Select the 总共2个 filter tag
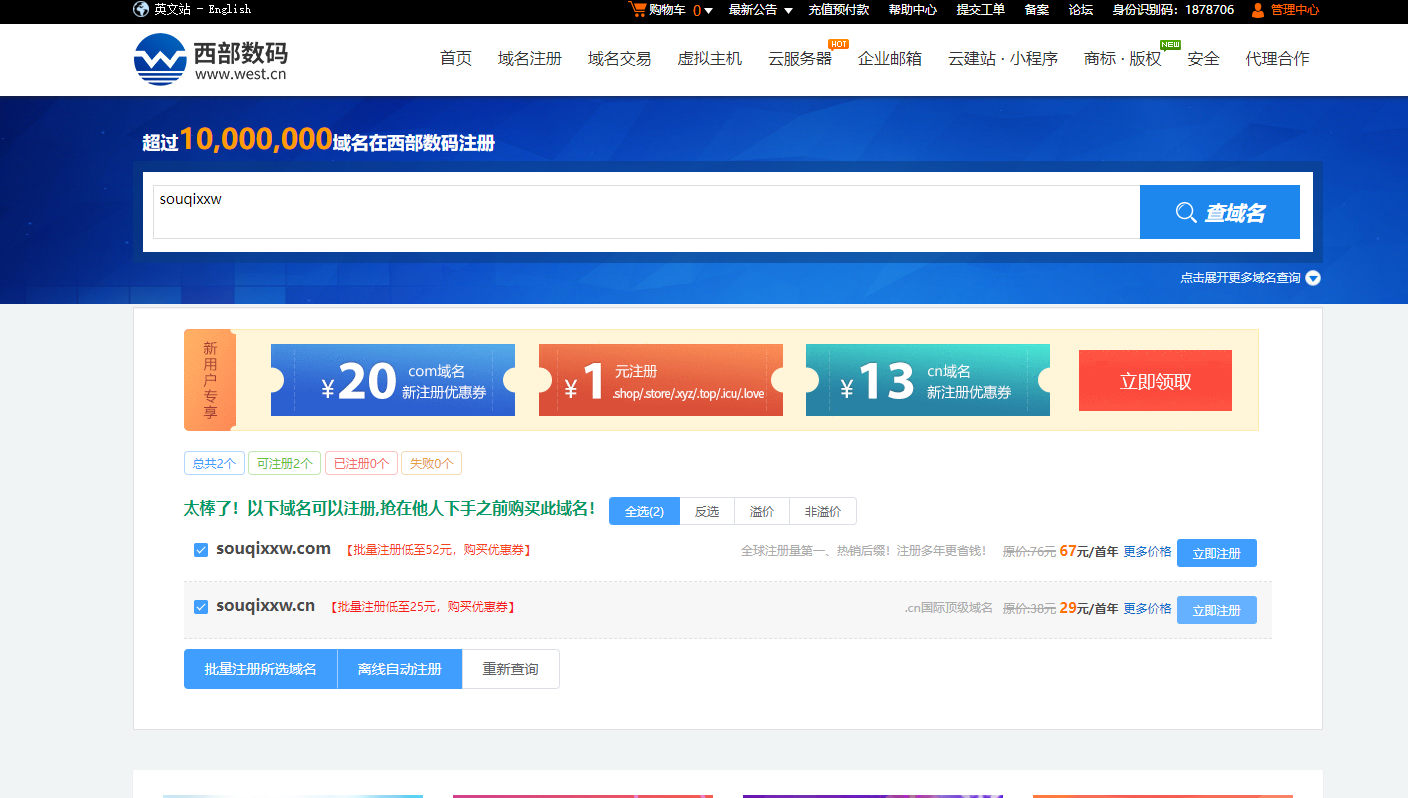The height and width of the screenshot is (798, 1408). point(214,464)
